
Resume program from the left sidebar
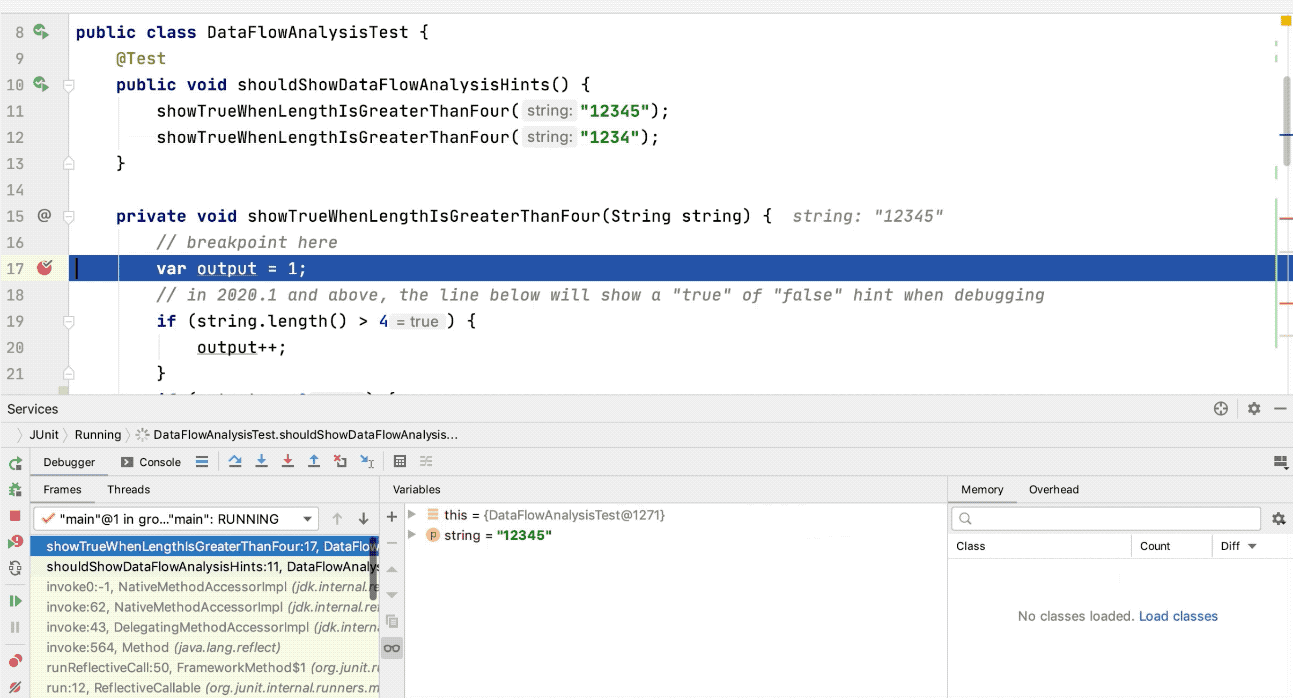(15, 601)
